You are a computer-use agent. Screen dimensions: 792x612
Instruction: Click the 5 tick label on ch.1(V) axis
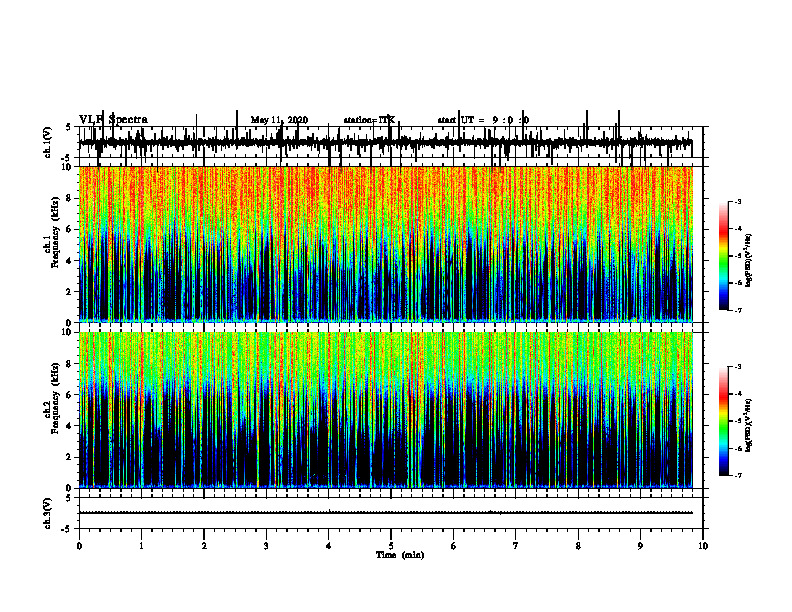pos(69,128)
